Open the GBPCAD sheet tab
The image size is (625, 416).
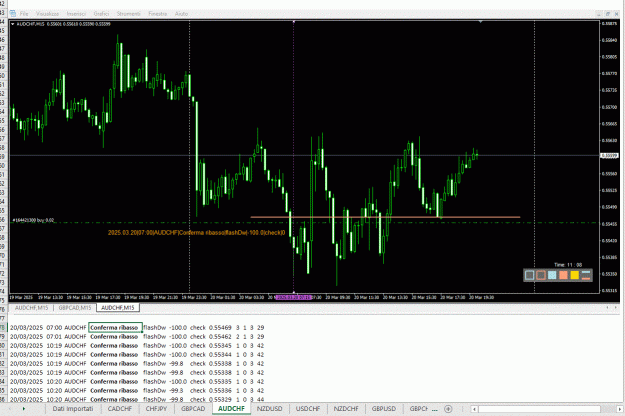[193, 409]
